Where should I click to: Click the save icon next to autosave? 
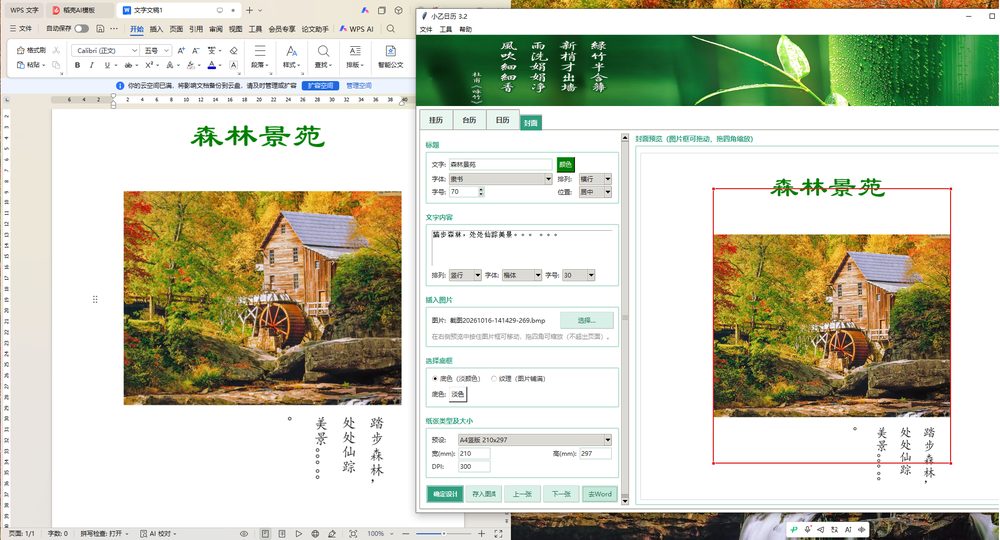(x=100, y=29)
